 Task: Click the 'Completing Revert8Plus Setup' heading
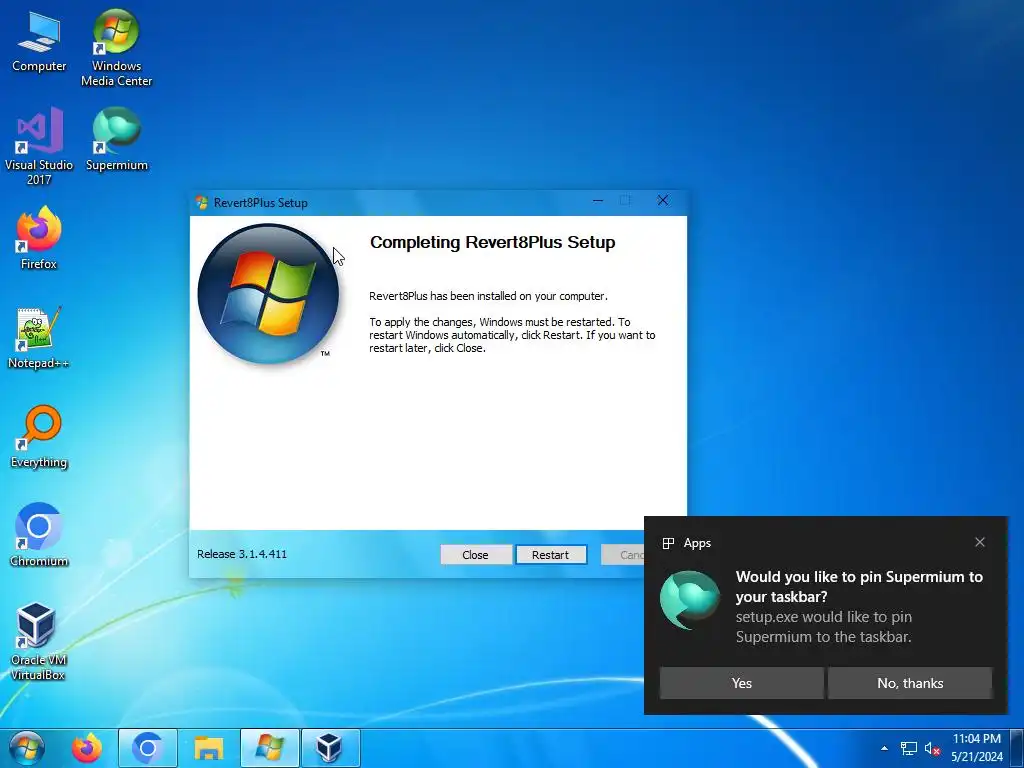(x=492, y=242)
